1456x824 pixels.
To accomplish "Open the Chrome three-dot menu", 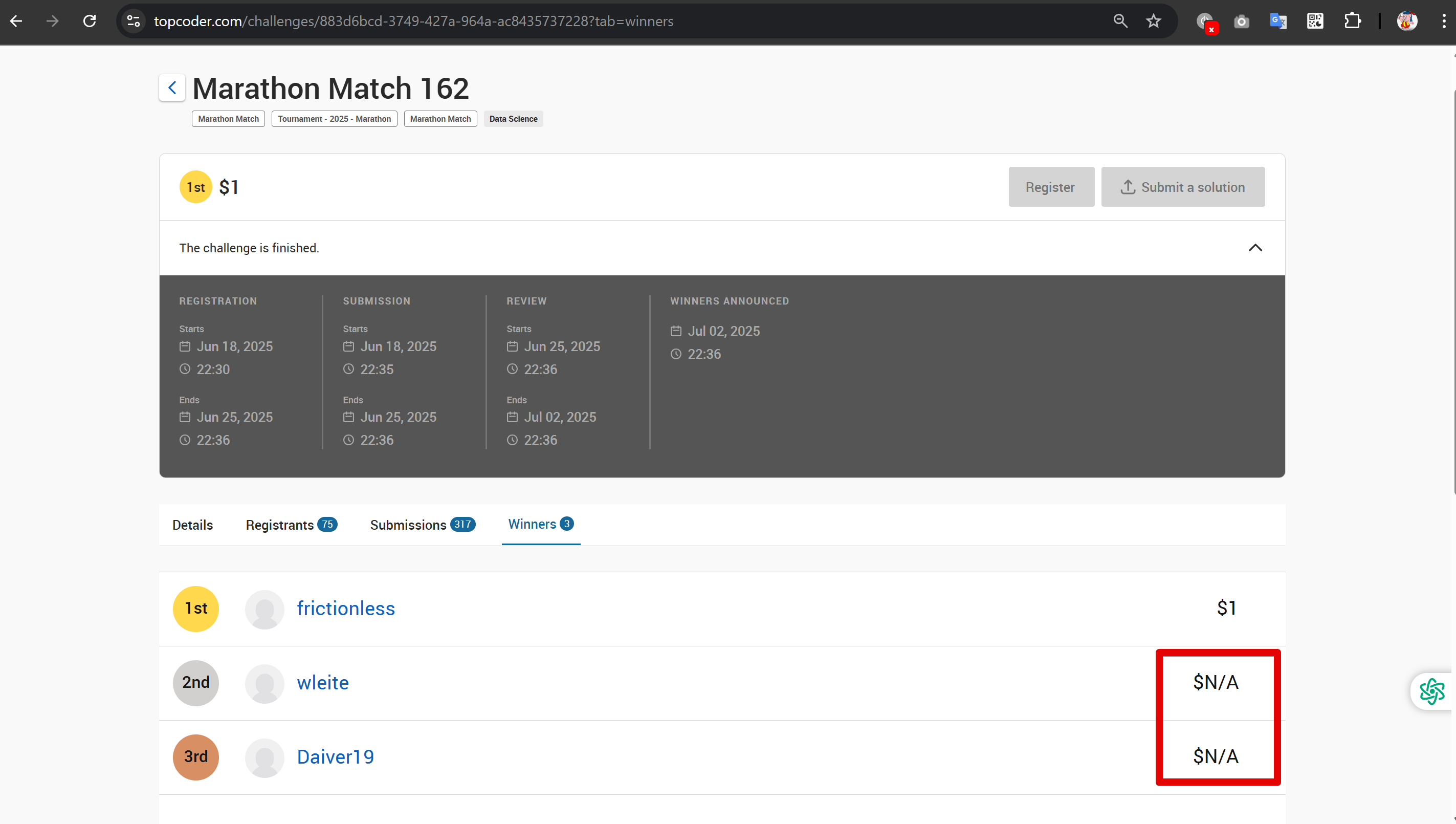I will 1444,21.
